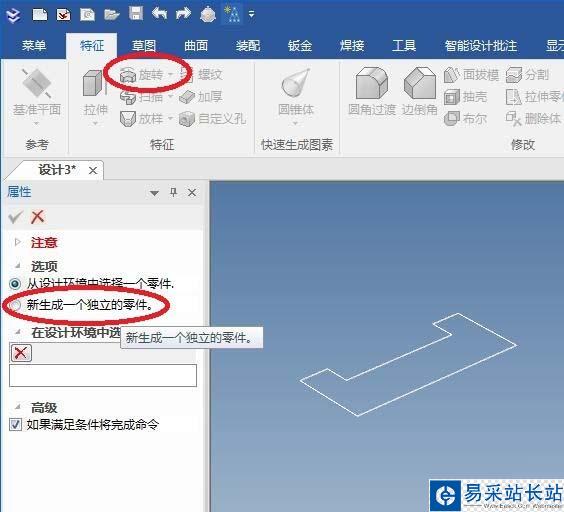564x512 pixels.
Task: Expand the 基准平面 dropdown arrow
Action: click(36, 124)
